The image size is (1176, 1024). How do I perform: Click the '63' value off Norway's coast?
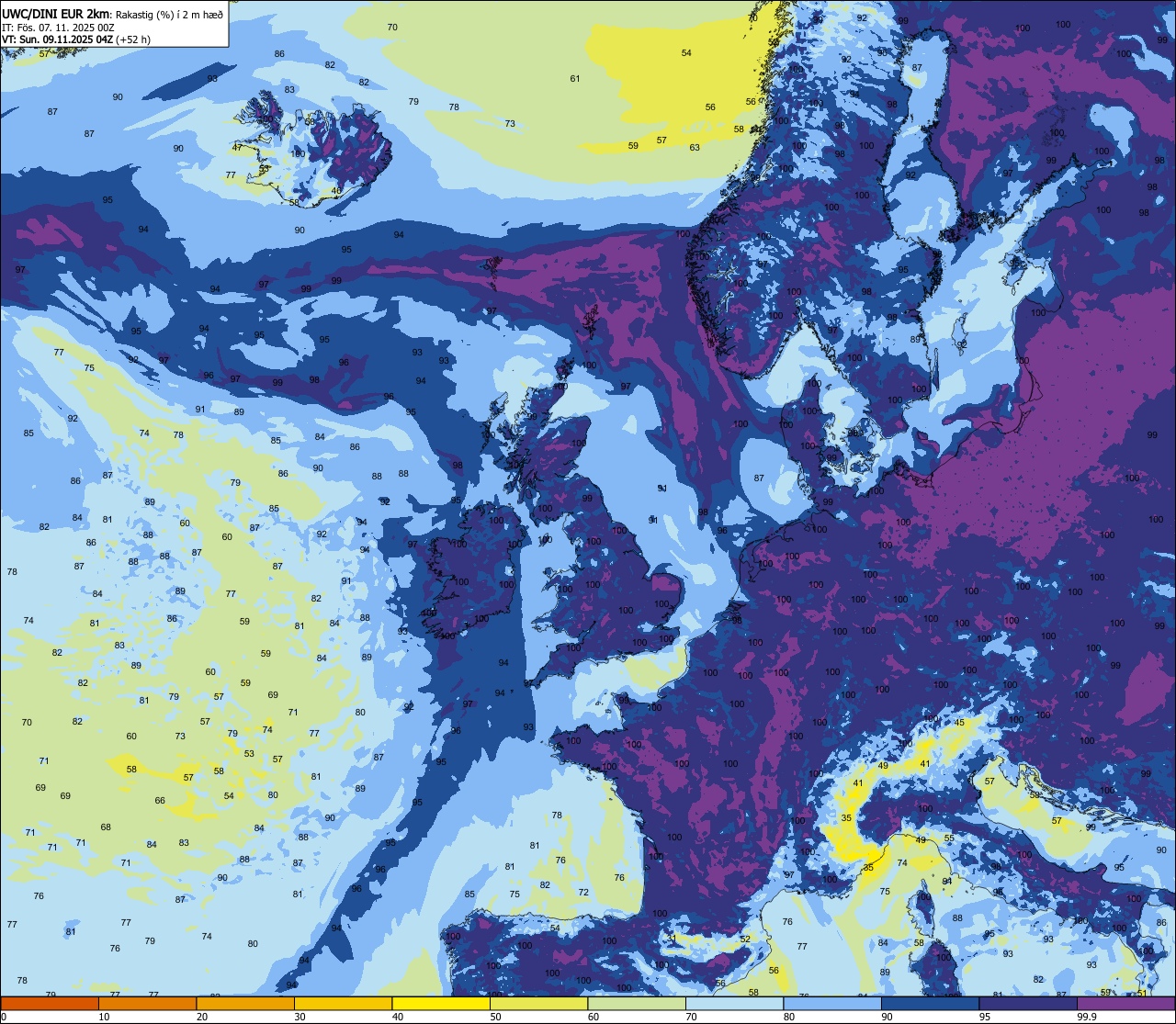(x=695, y=148)
